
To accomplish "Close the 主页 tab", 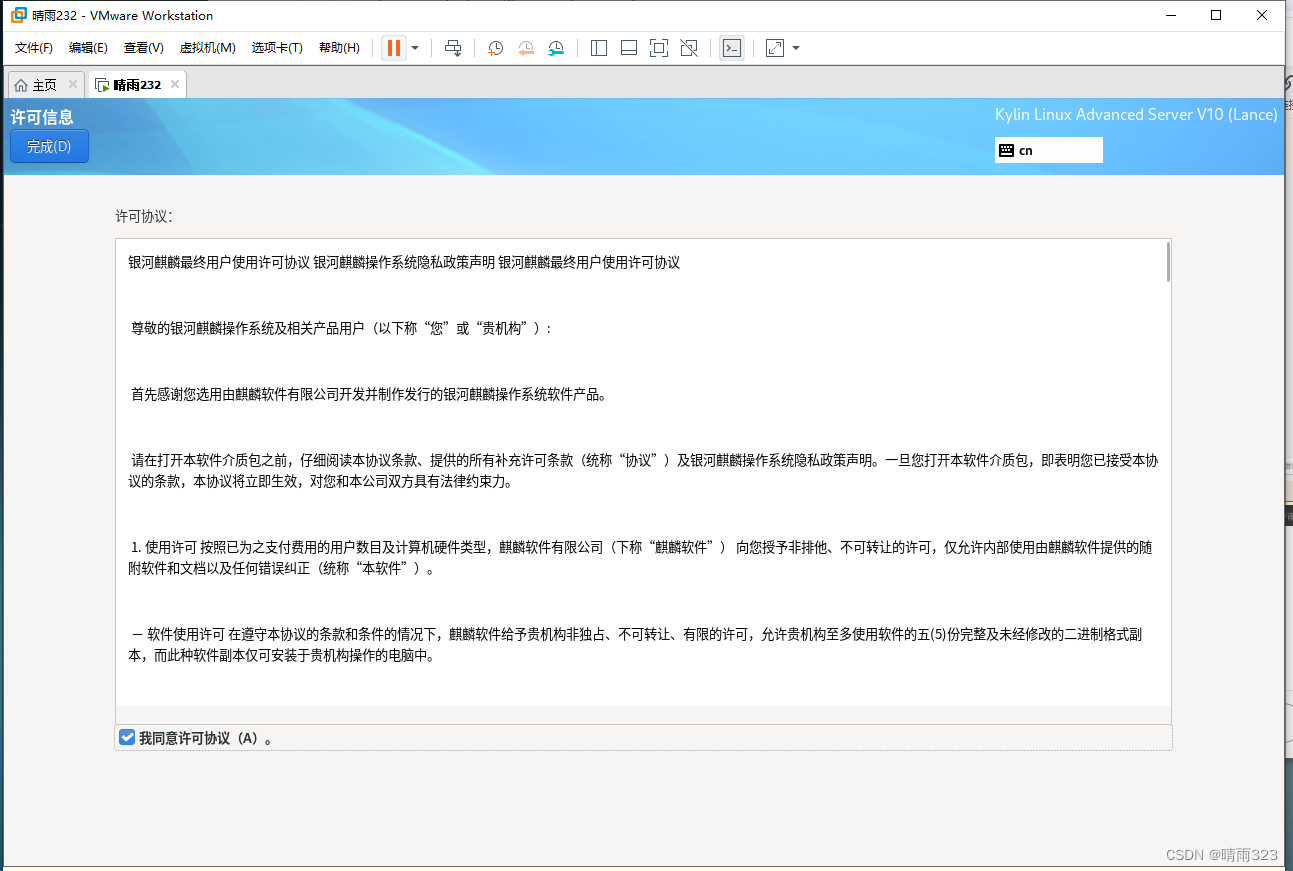I will (73, 85).
